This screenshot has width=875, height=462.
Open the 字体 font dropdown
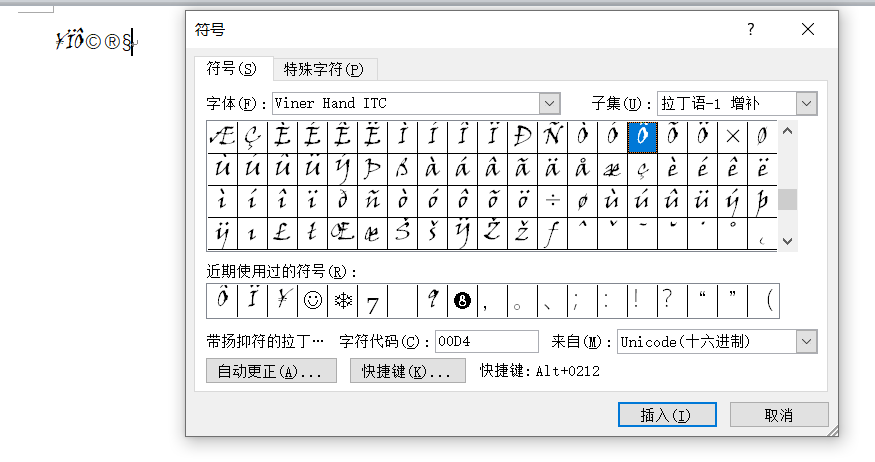[549, 103]
